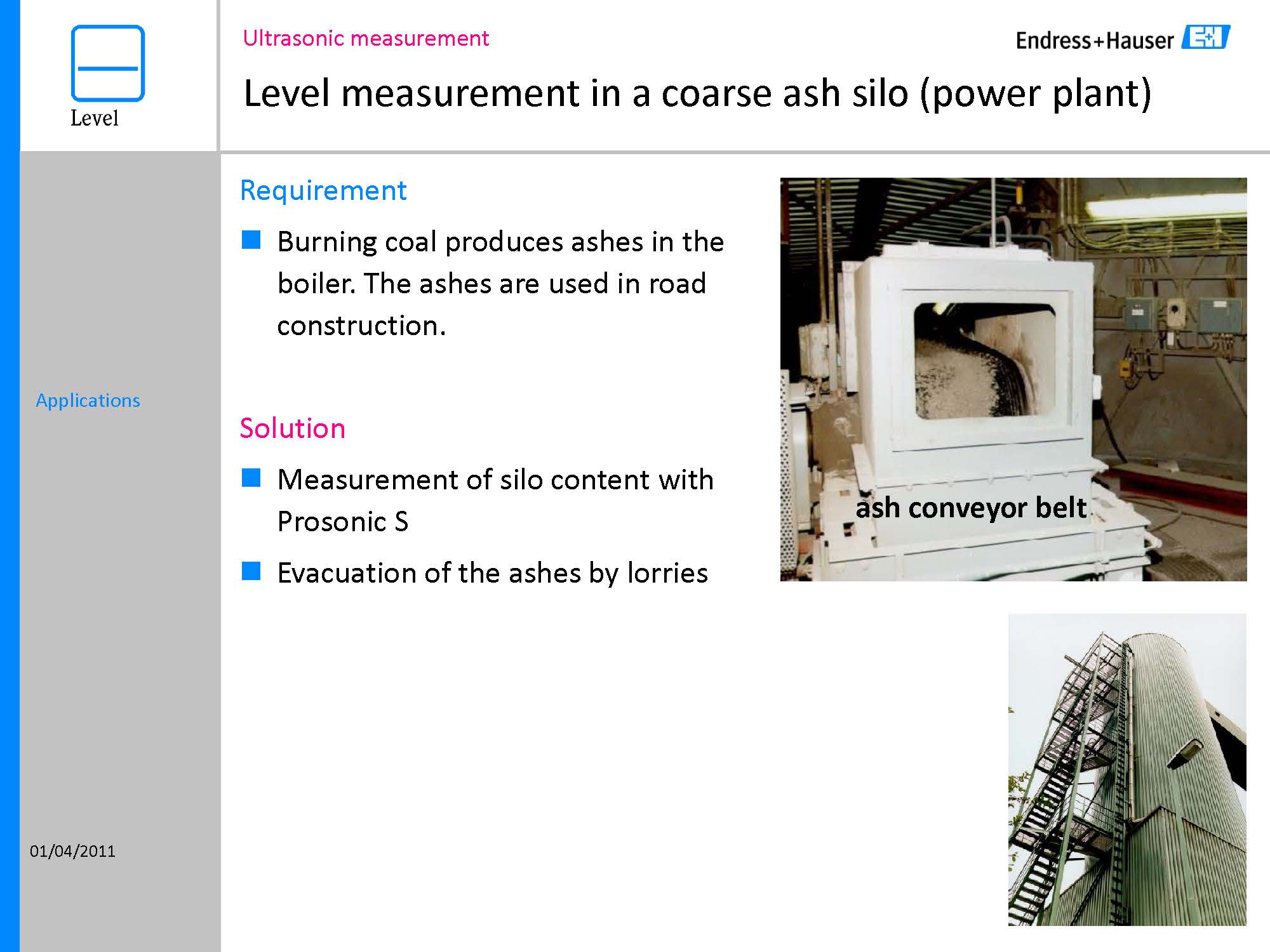Click the Ultrasonic measurement section label
The height and width of the screenshot is (952, 1270).
(x=366, y=38)
